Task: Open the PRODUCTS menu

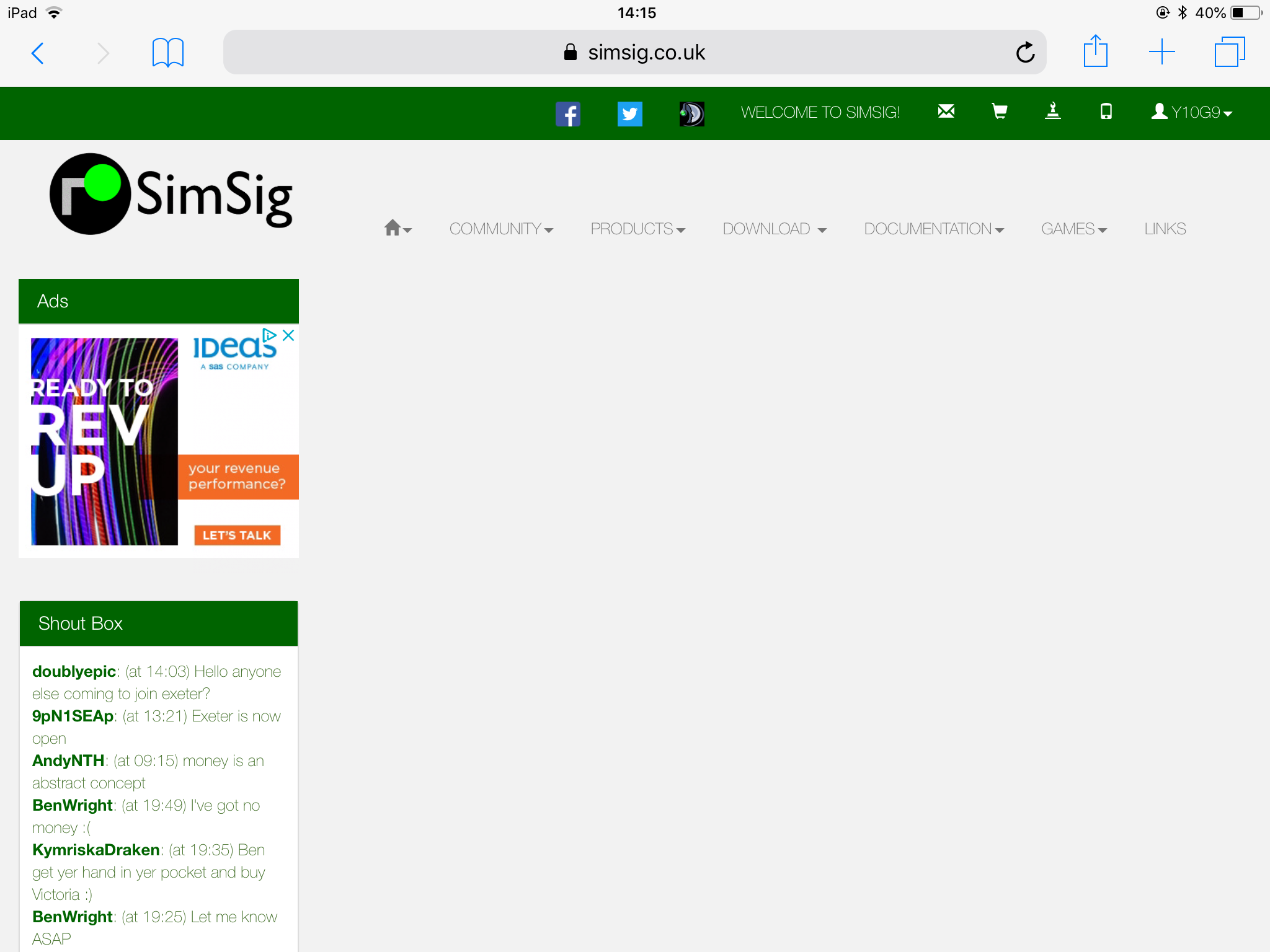Action: [637, 229]
